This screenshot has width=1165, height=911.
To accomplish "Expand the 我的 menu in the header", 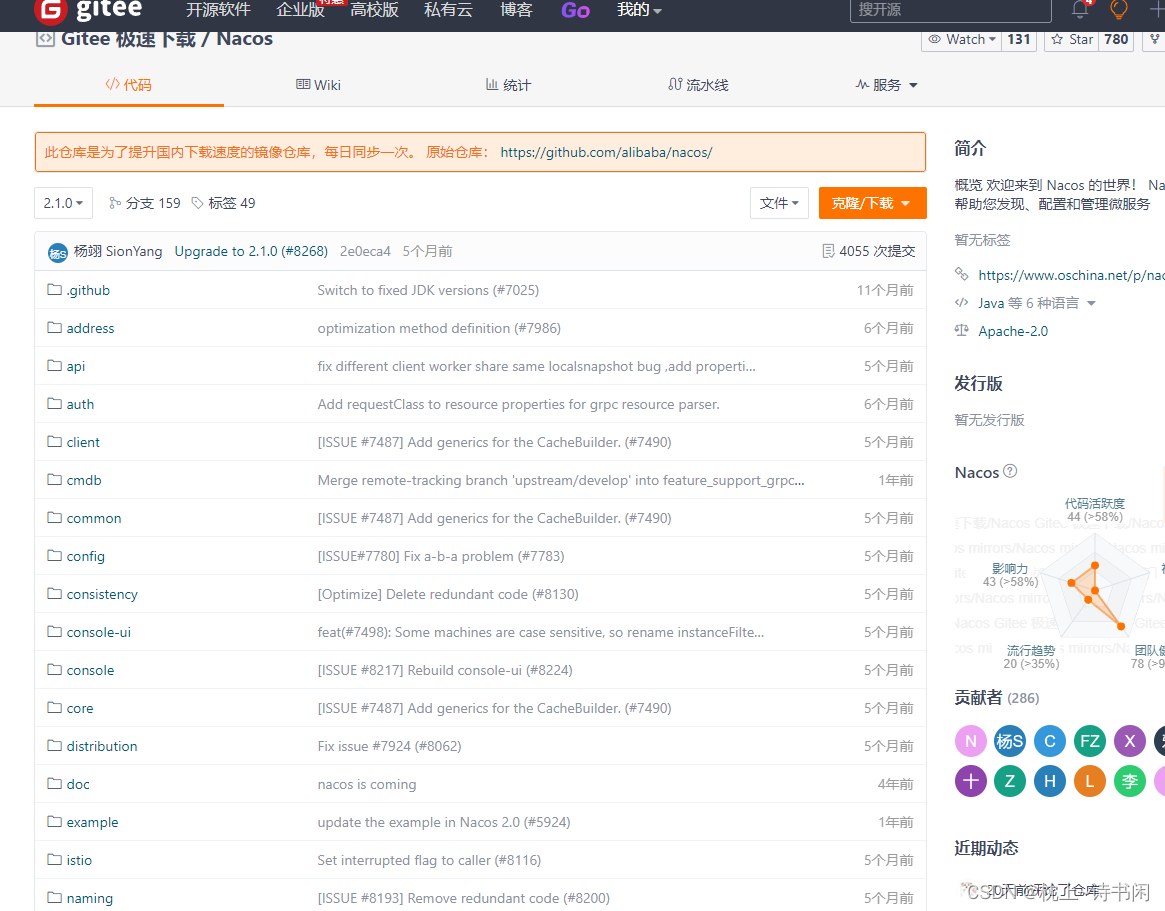I will [639, 10].
